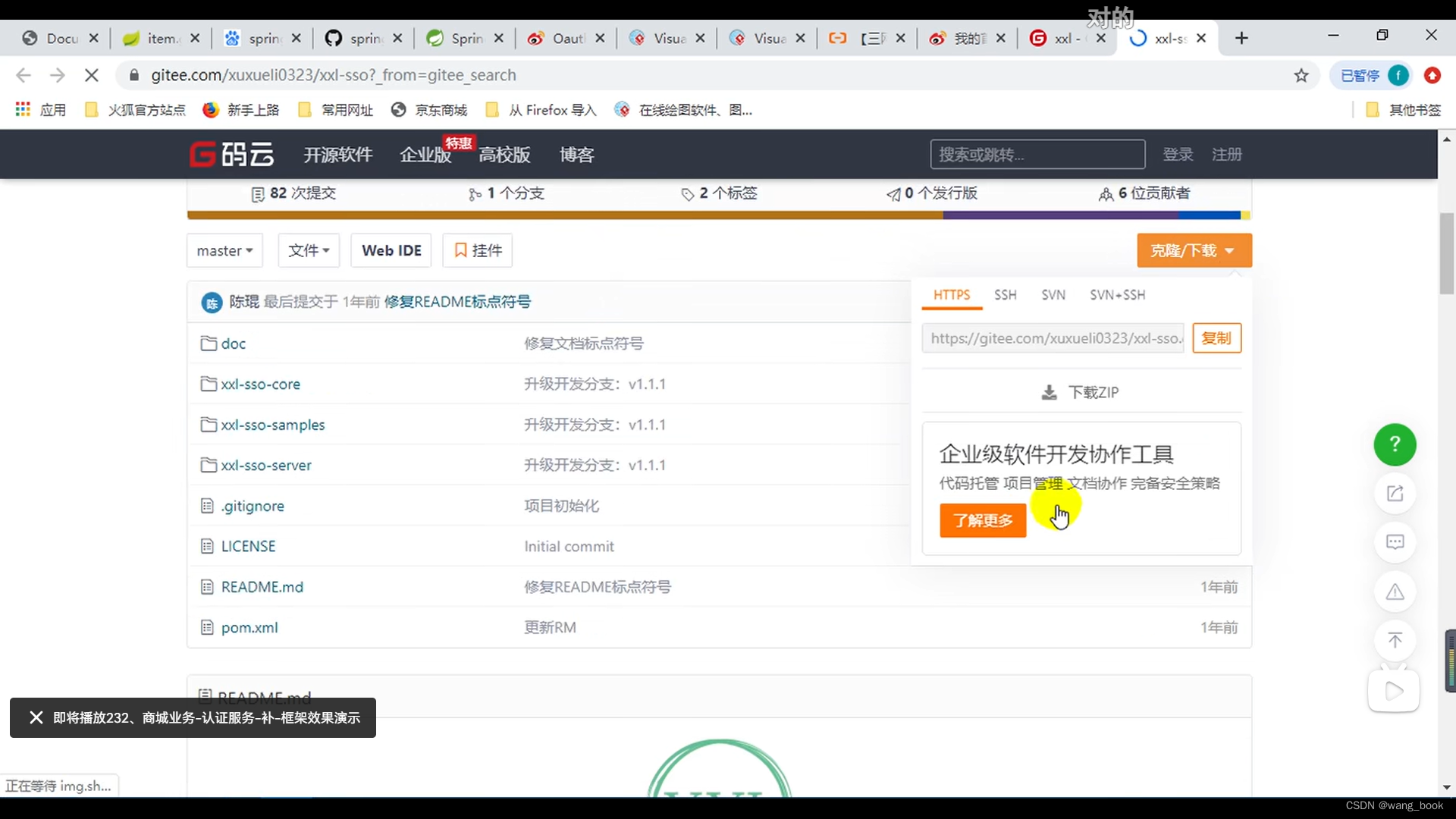Click the 注册 register link
The image size is (1456, 819).
tap(1226, 155)
